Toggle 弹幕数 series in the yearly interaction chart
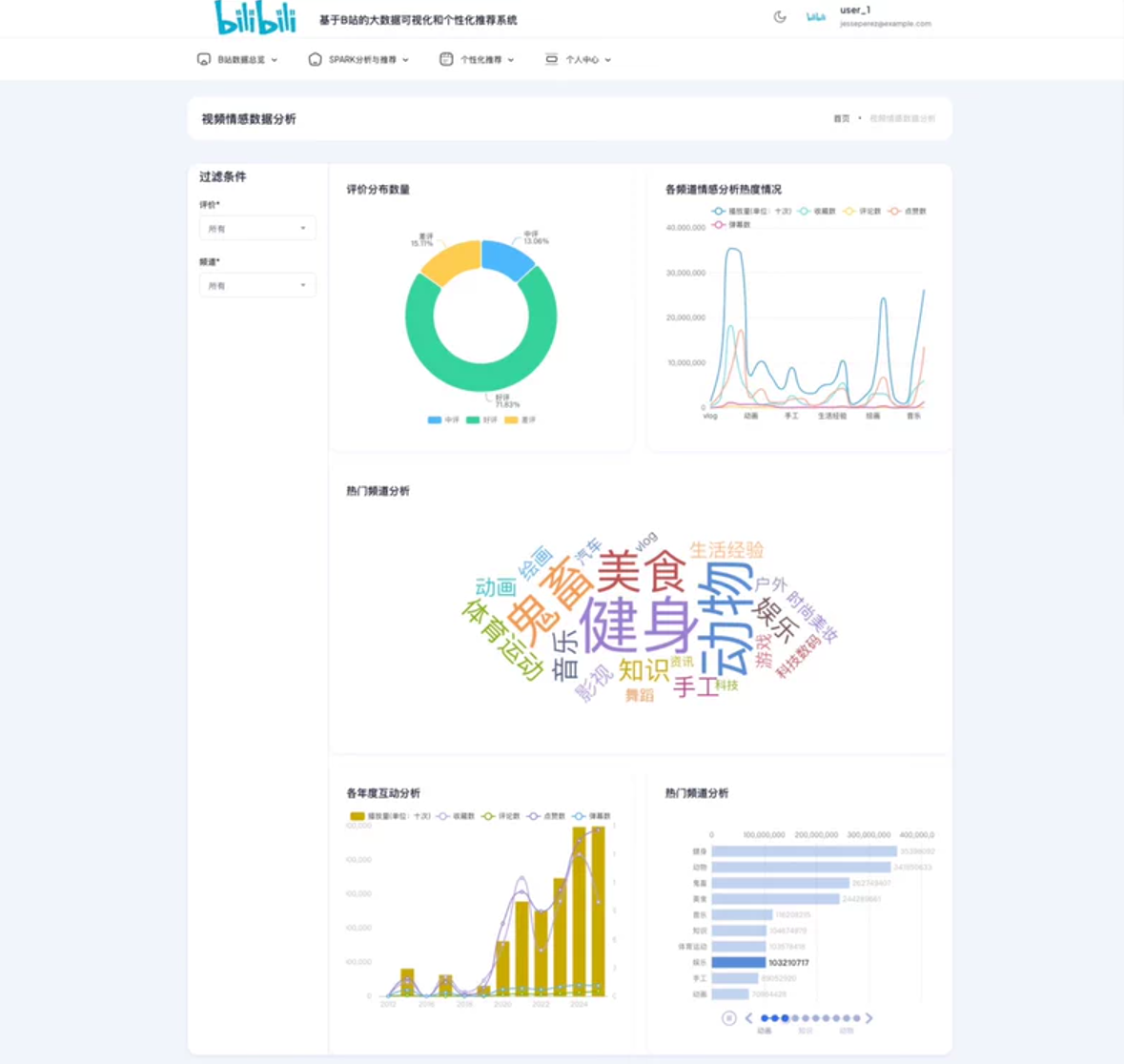This screenshot has width=1124, height=1064. click(591, 816)
